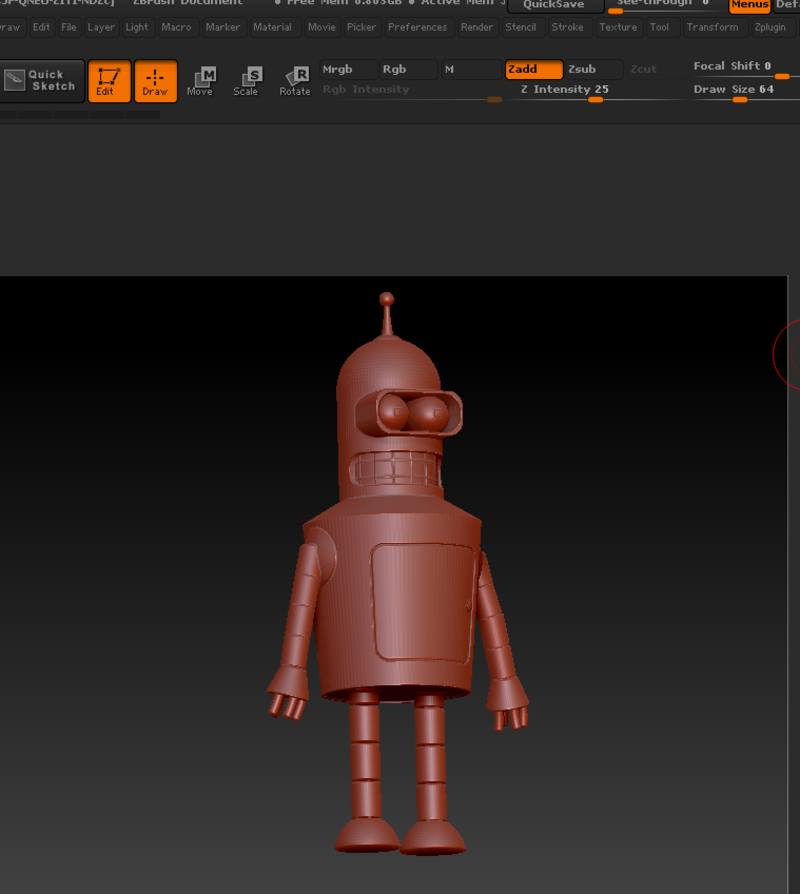Open the Material menu
The image size is (800, 894).
273,27
